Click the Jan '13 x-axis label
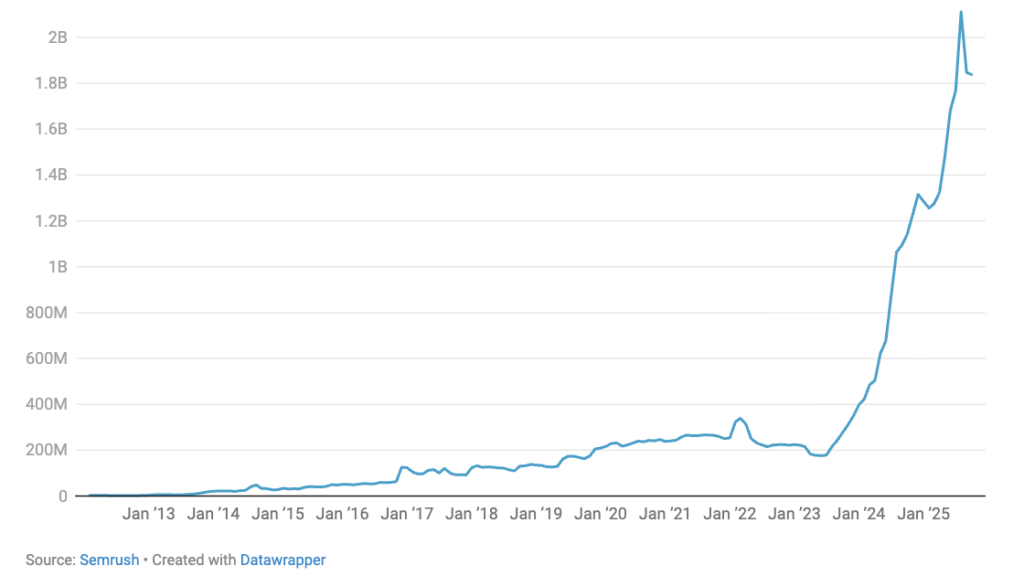 point(148,514)
